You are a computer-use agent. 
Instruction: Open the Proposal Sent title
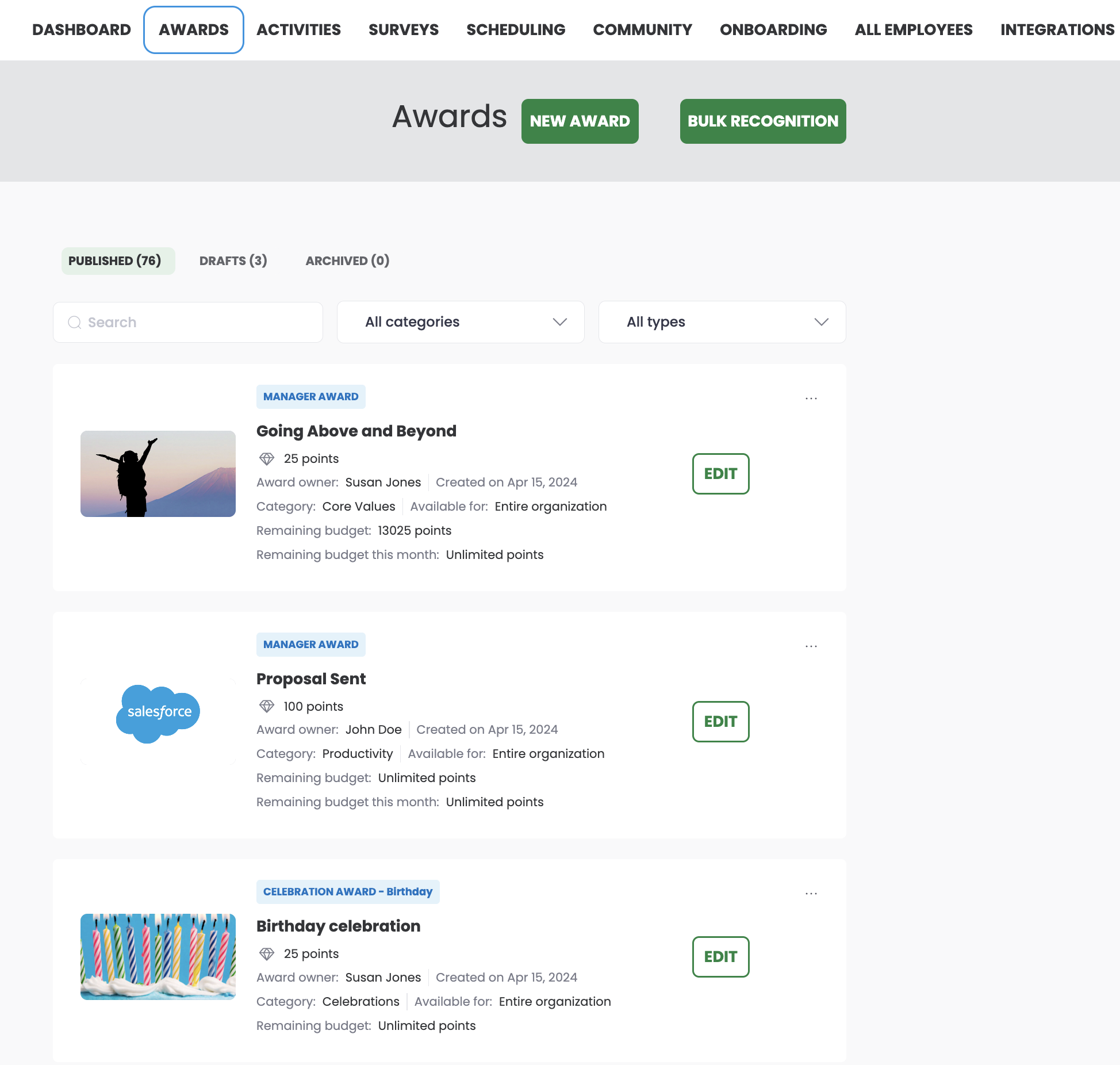pos(311,679)
